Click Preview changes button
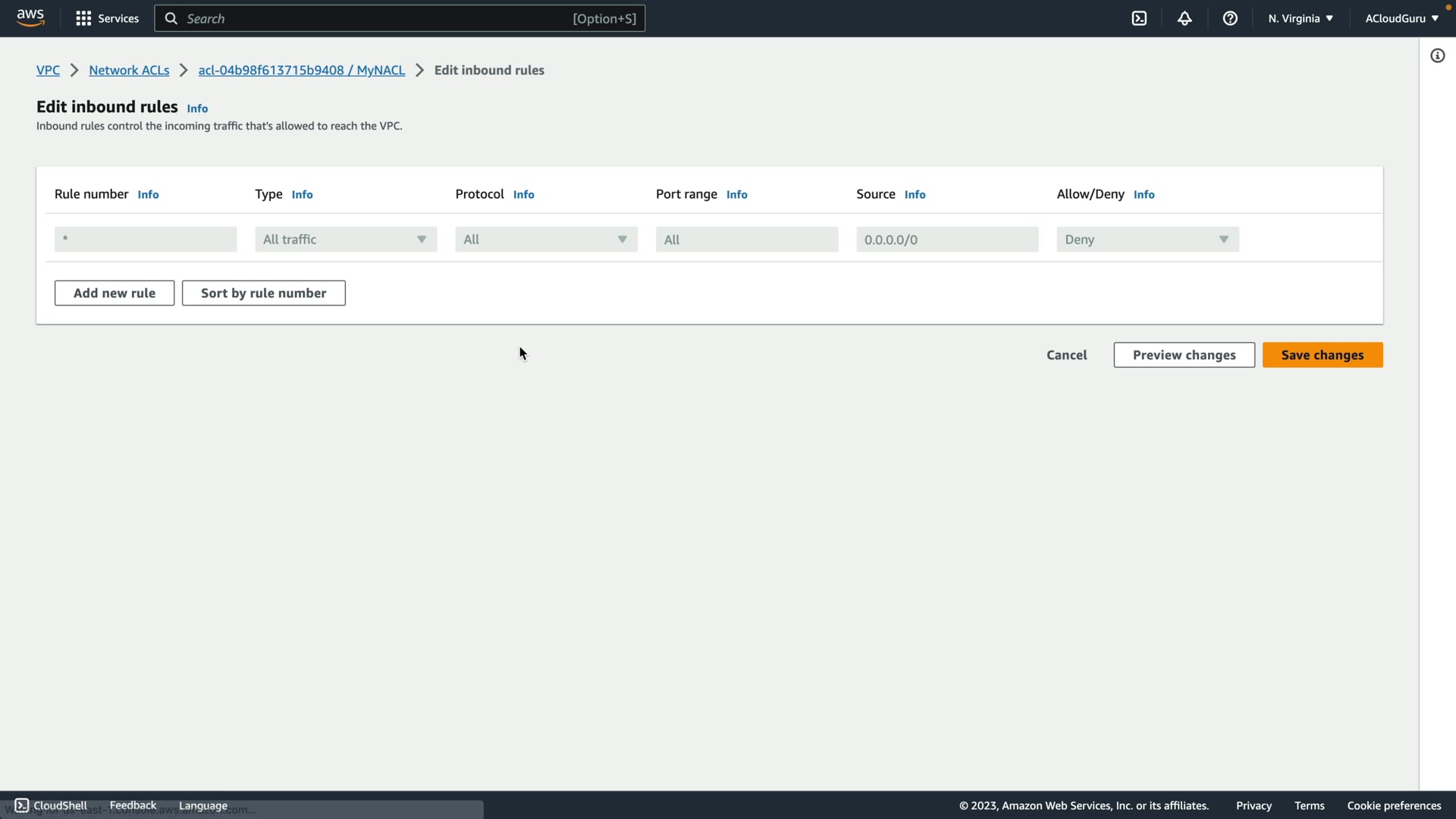This screenshot has width=1456, height=819. click(x=1184, y=355)
